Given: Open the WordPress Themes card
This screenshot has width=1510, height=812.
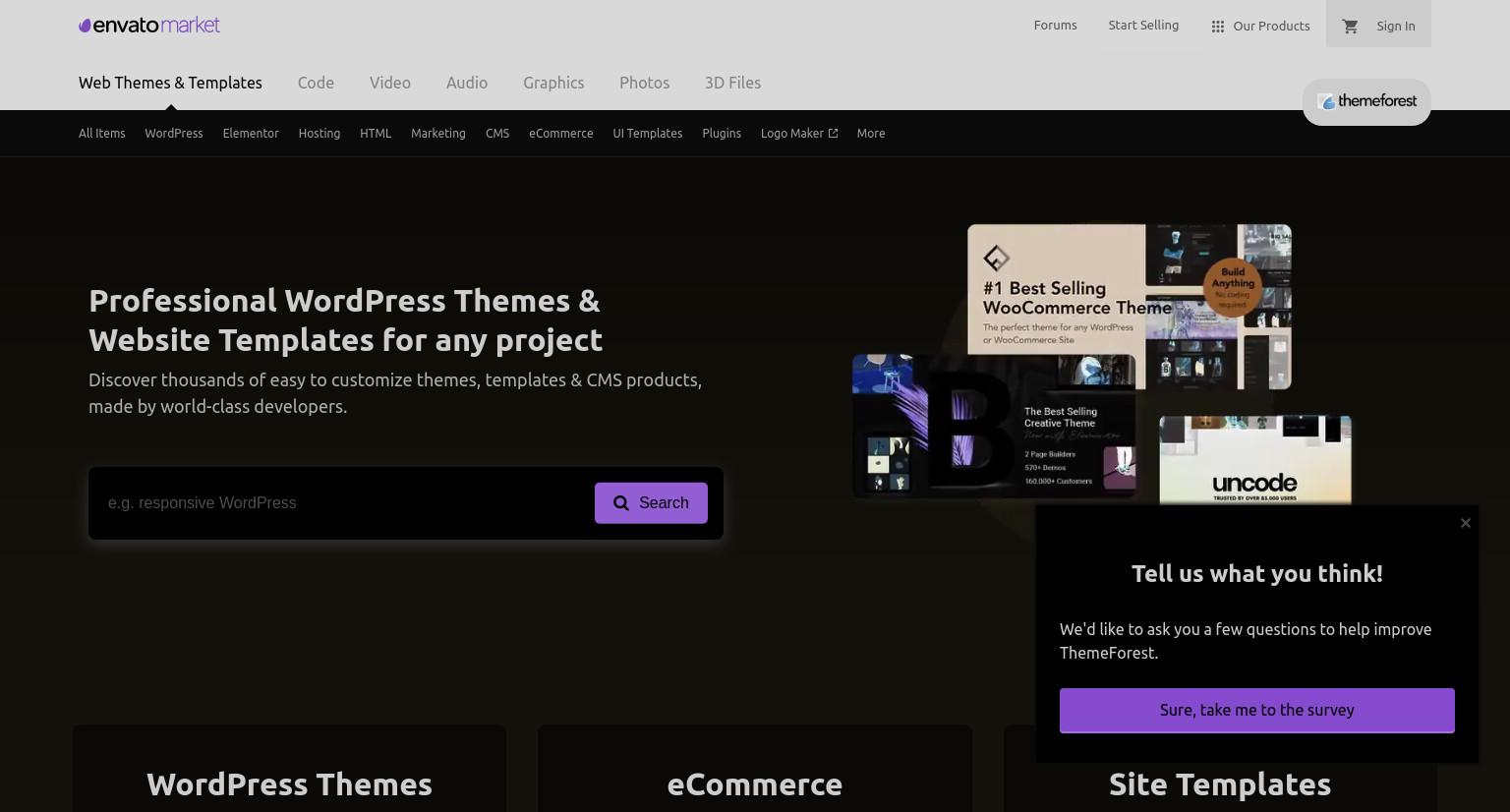Looking at the screenshot, I should (289, 769).
